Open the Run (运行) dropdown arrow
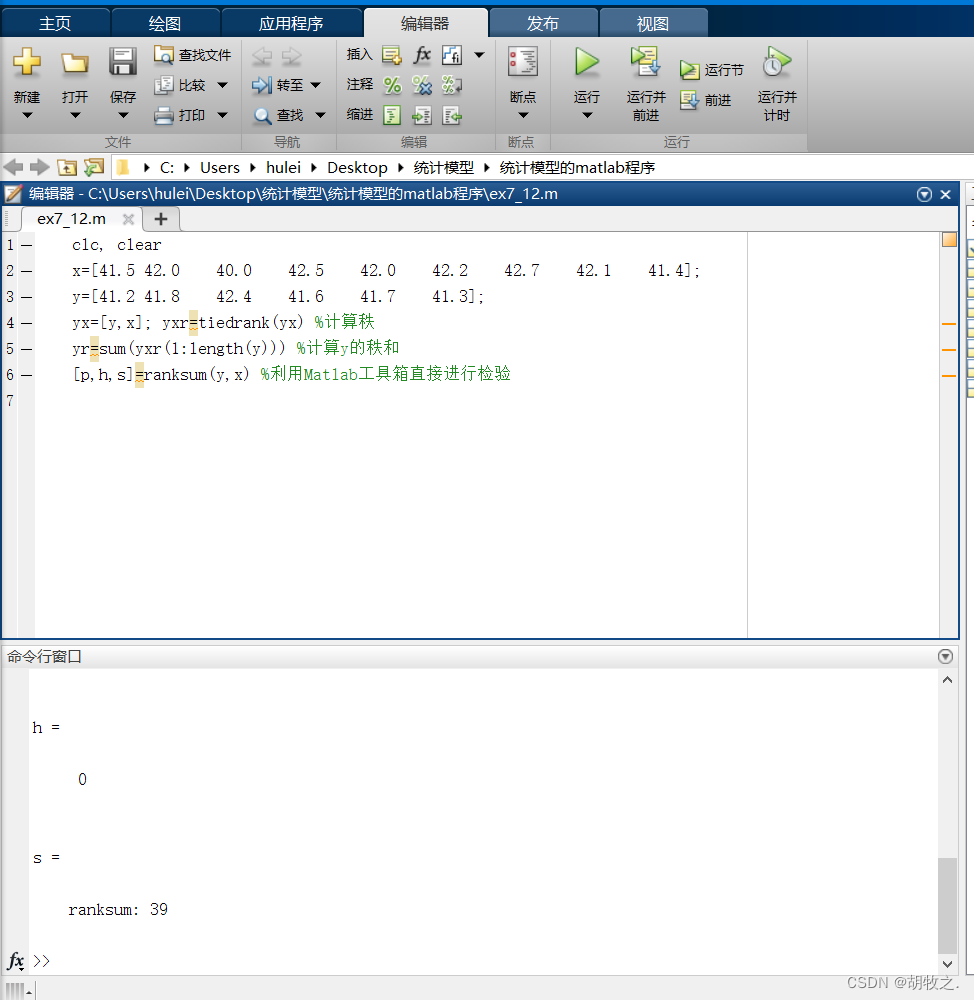 coord(587,115)
